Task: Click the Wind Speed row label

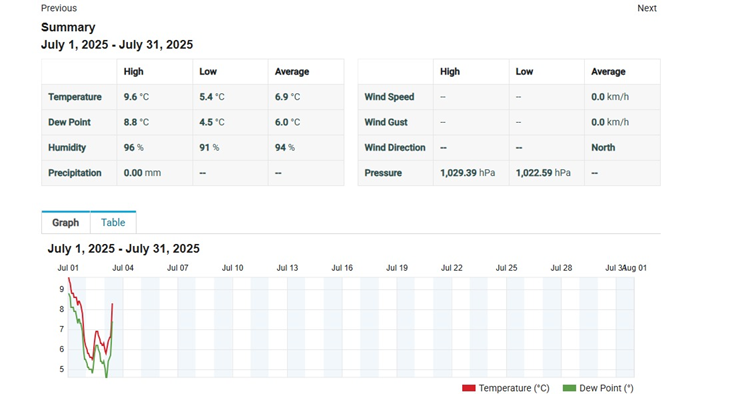Action: [389, 97]
